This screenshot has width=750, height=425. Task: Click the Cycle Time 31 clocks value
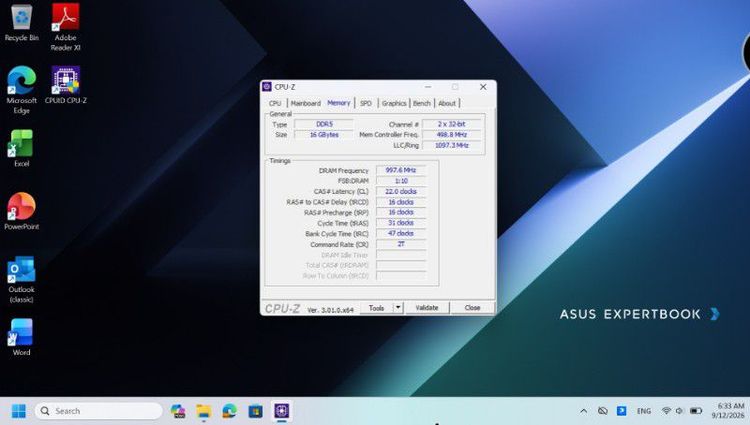click(401, 223)
